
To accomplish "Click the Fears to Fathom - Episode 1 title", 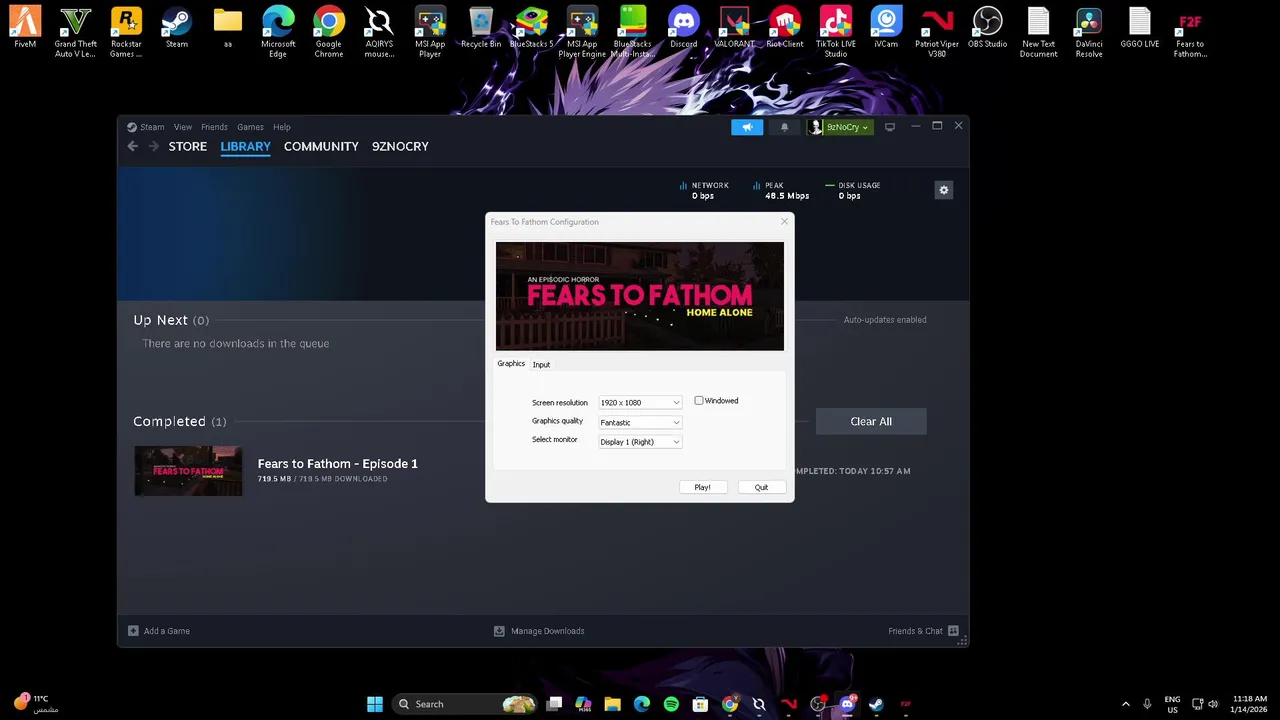I will [338, 464].
